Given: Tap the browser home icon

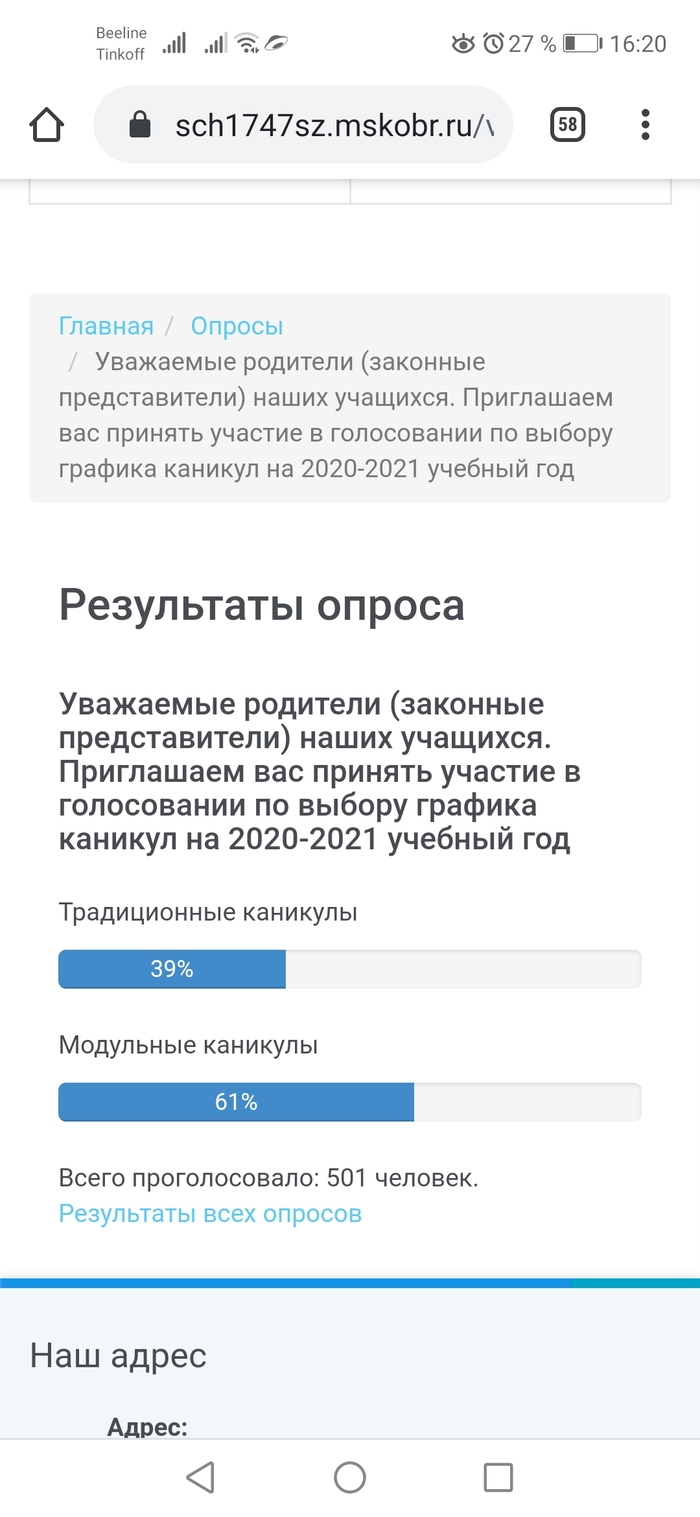Looking at the screenshot, I should point(46,125).
